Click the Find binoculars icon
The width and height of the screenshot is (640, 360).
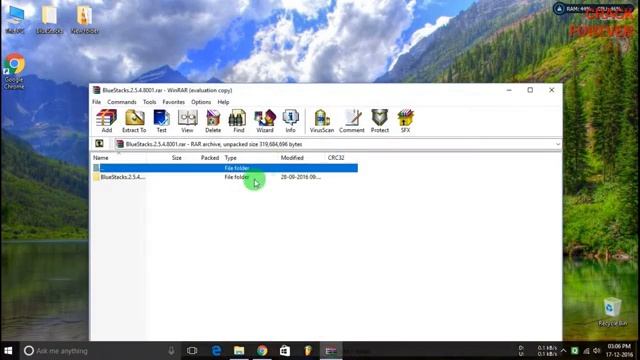[238, 121]
